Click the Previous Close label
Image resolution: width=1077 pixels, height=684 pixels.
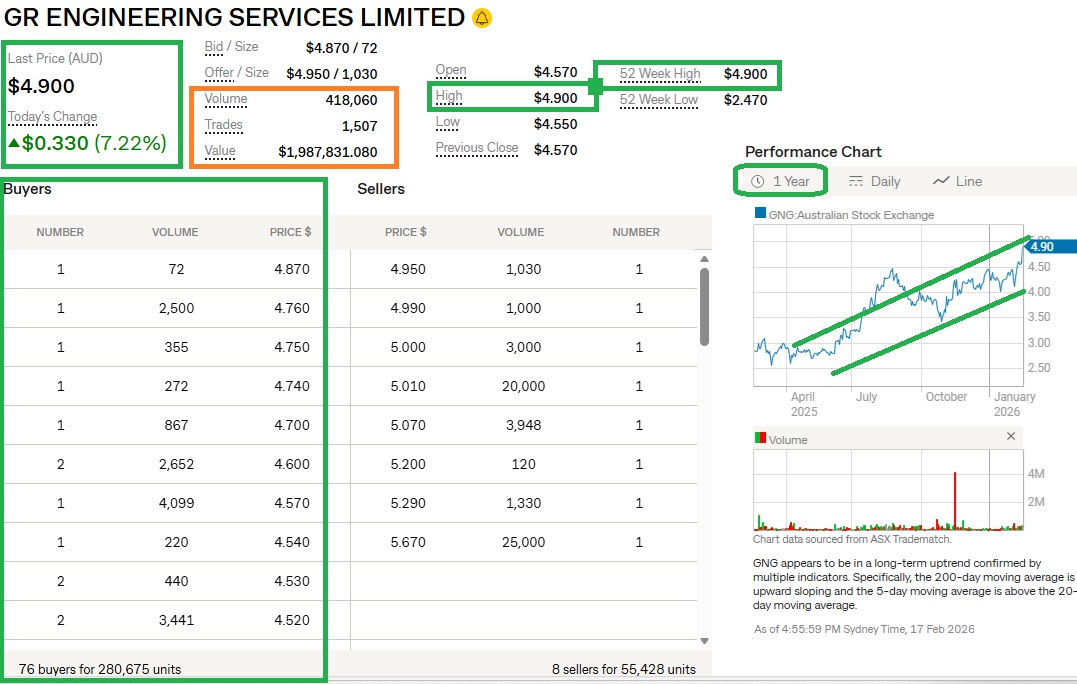[476, 148]
